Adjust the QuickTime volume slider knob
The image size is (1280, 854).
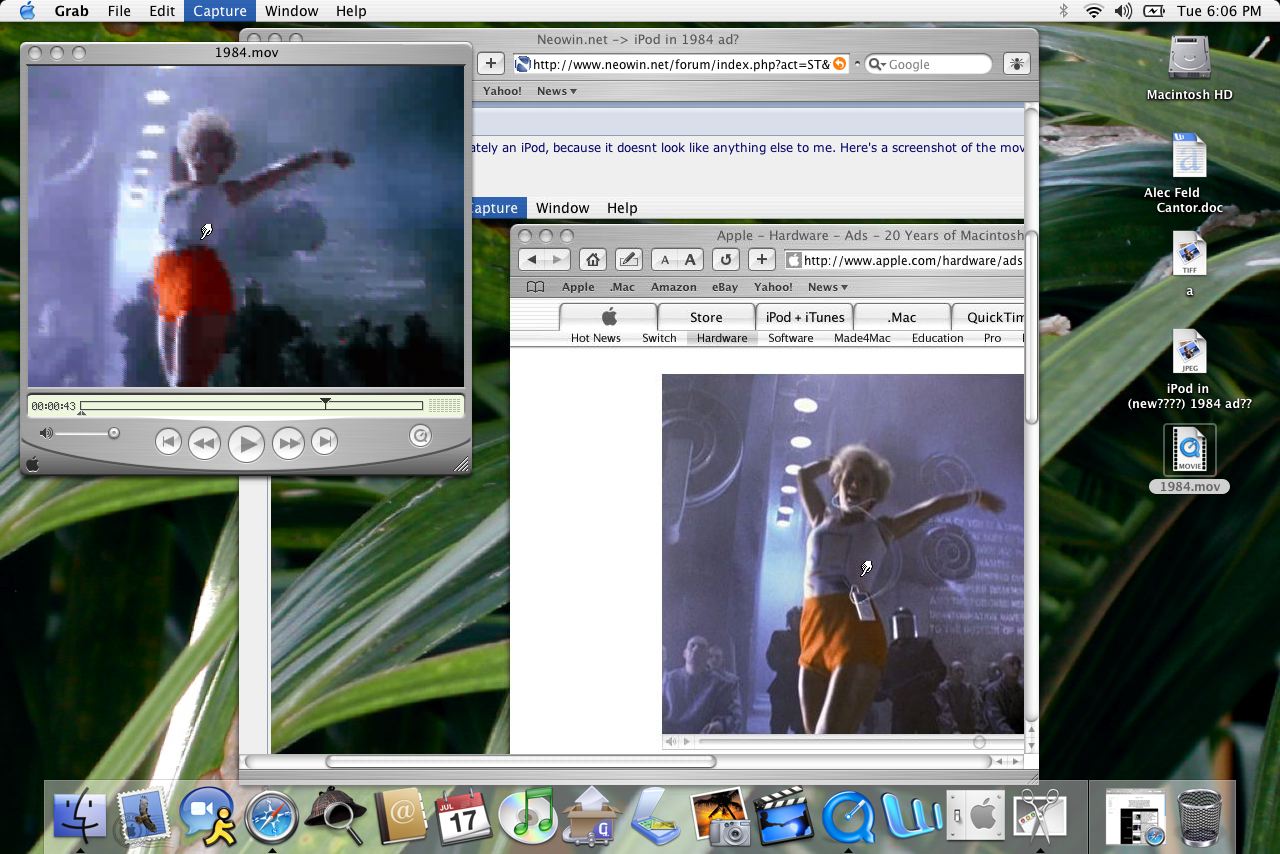(x=114, y=433)
